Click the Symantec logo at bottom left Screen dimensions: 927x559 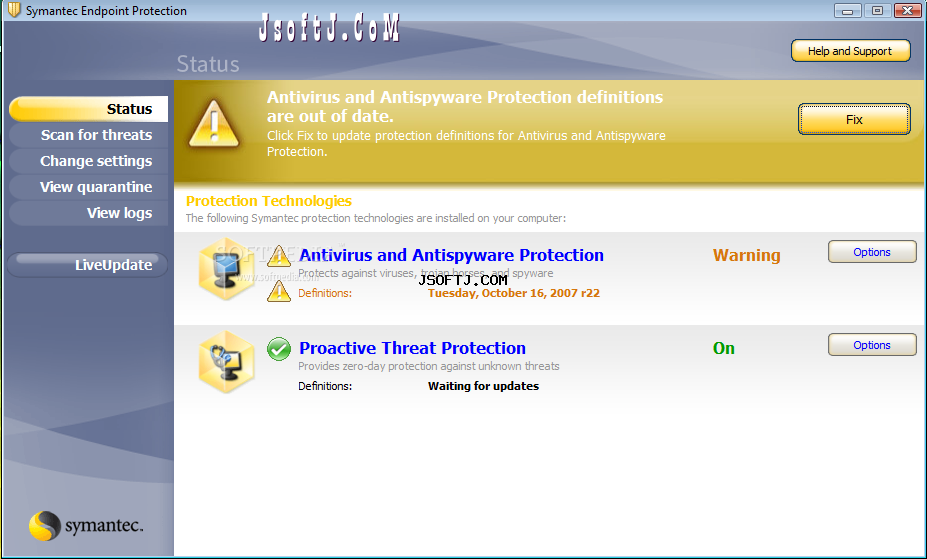[x=86, y=525]
